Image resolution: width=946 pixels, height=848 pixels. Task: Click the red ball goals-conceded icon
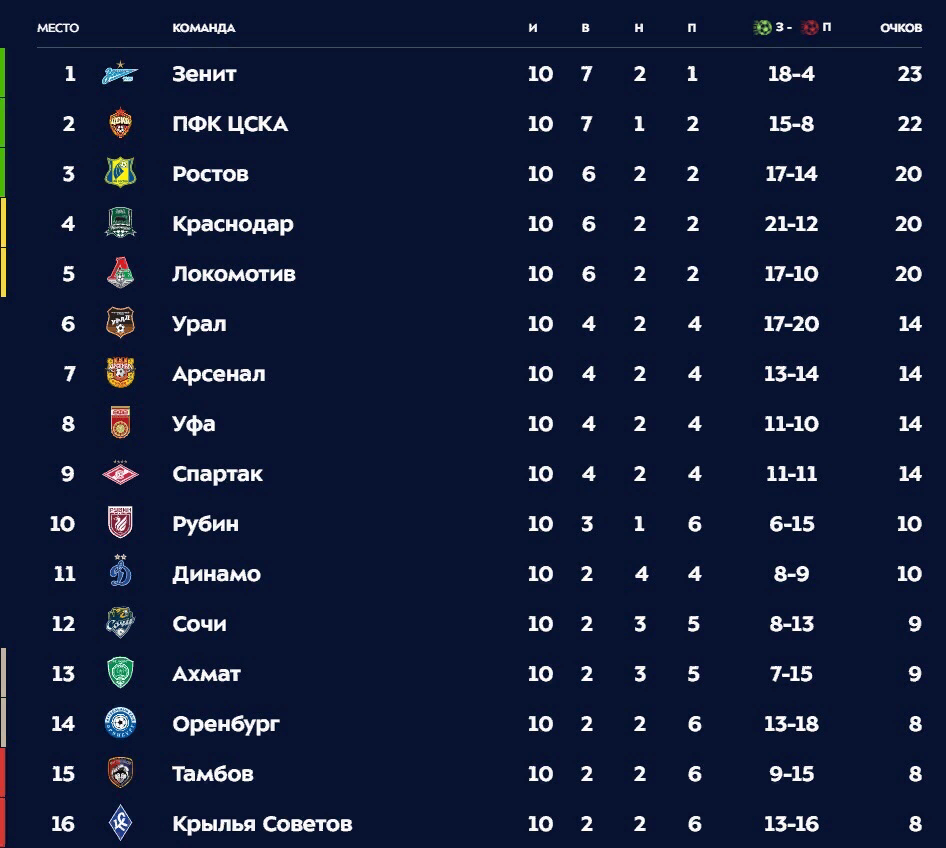click(809, 28)
